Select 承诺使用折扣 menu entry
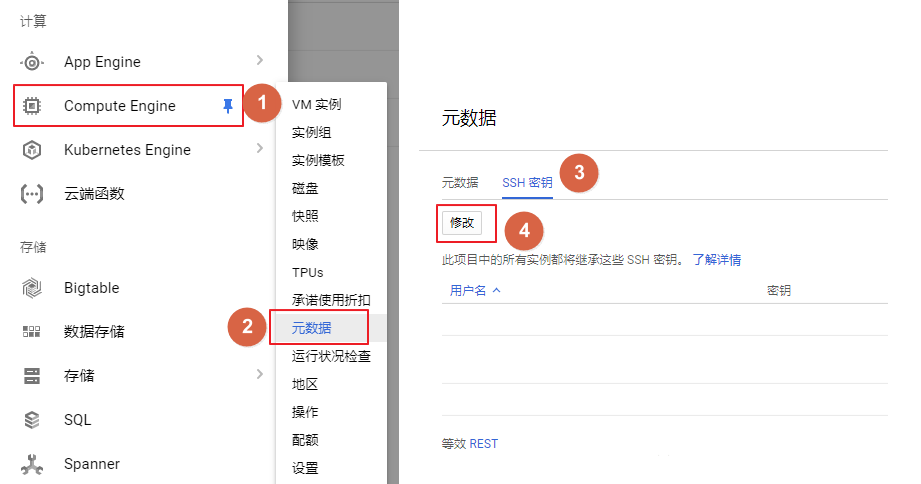Viewport: 921px width, 484px height. click(x=331, y=300)
